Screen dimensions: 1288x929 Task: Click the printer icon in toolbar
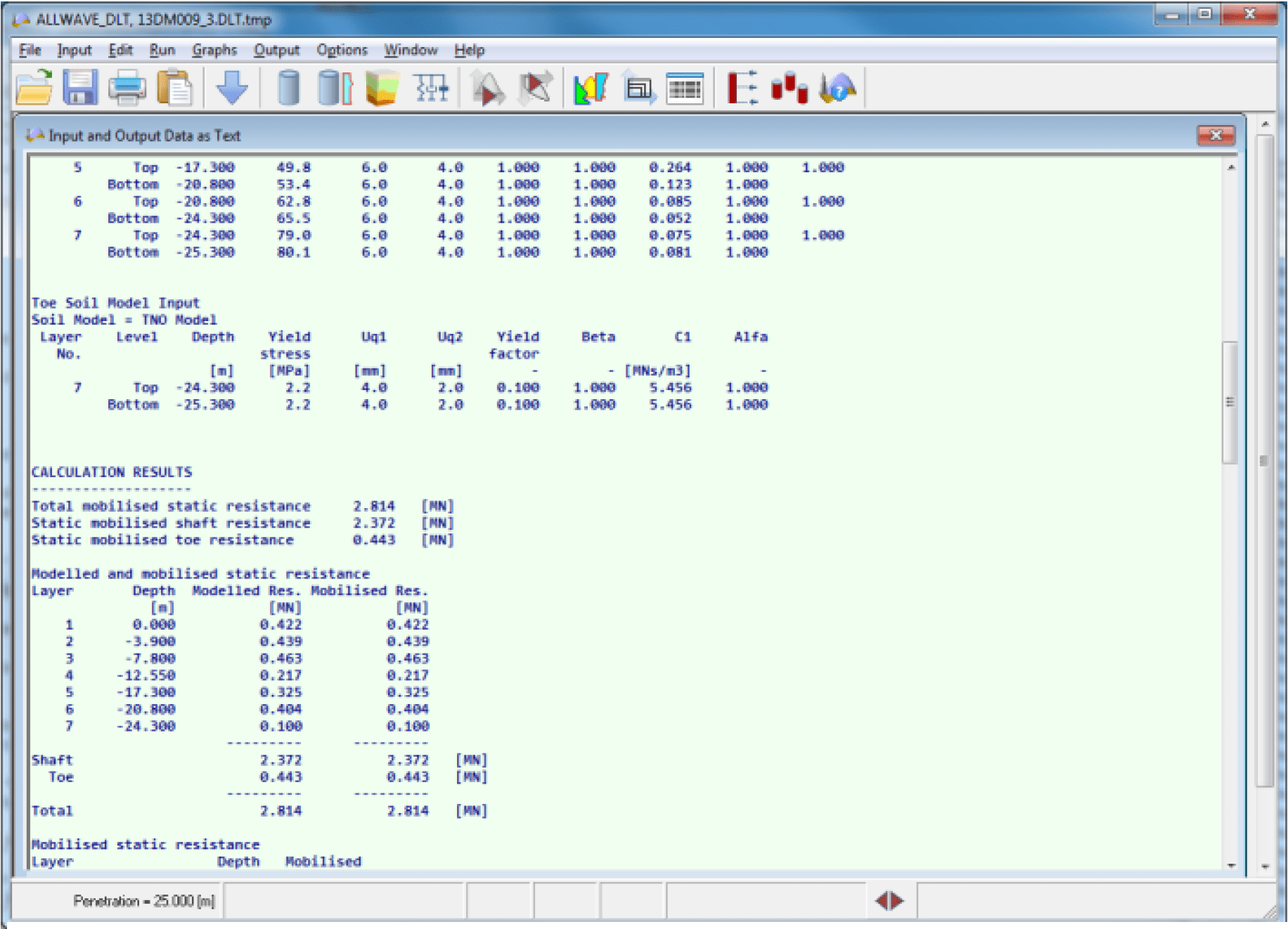pos(127,88)
